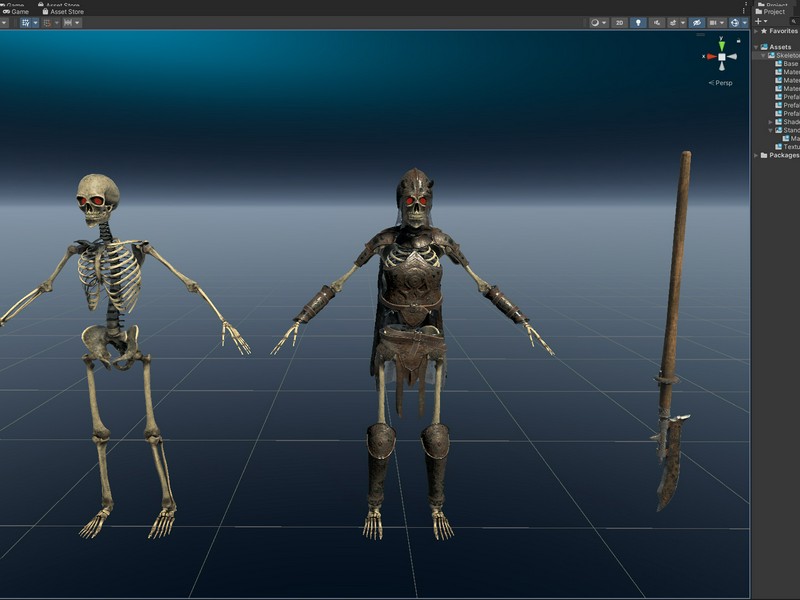The height and width of the screenshot is (600, 800).
Task: Select the Shaders folder
Action: point(787,122)
